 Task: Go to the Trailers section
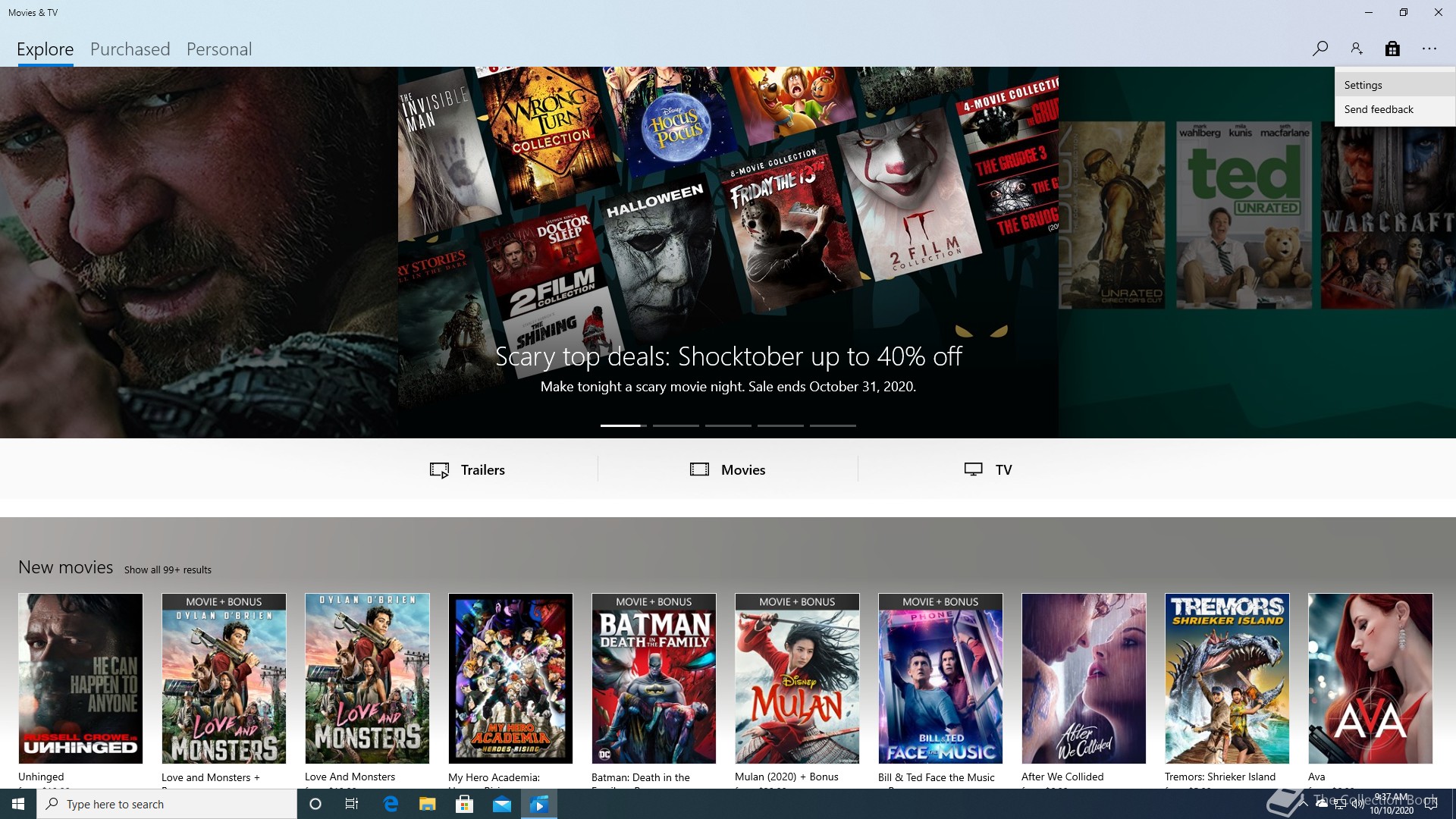(x=467, y=470)
